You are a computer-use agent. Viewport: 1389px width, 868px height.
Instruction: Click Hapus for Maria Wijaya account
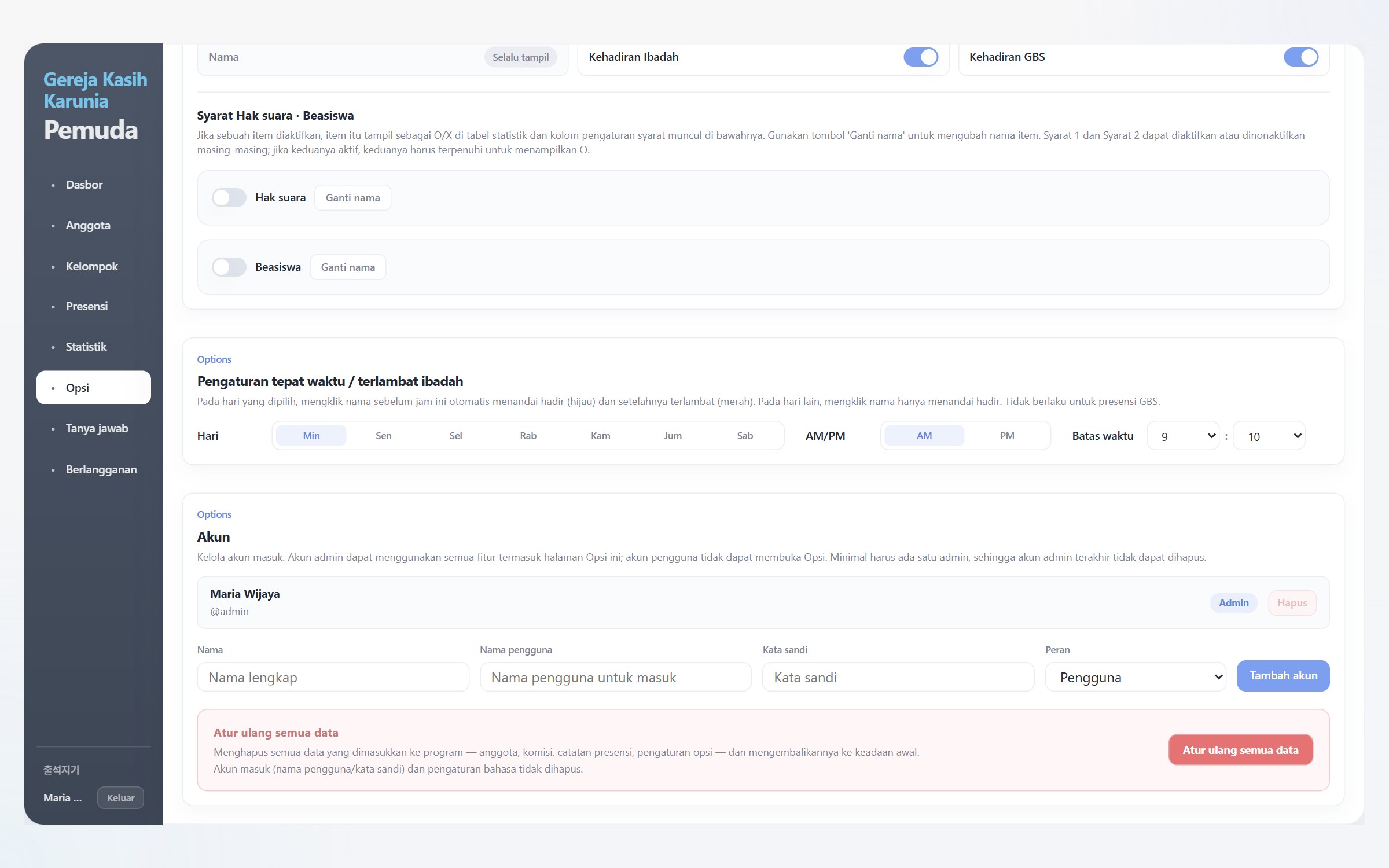[1292, 603]
